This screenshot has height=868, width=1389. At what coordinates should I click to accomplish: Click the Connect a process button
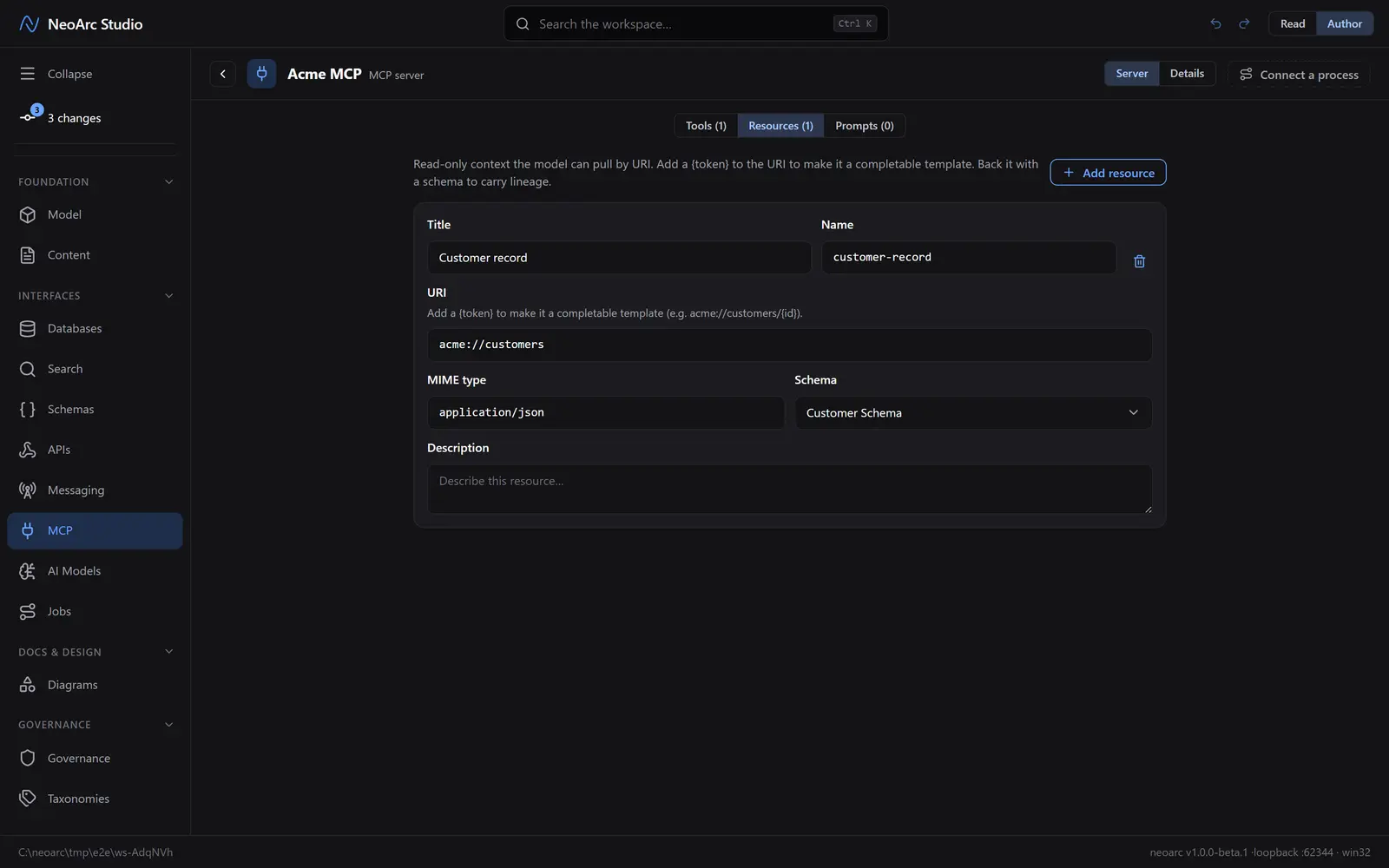point(1299,75)
